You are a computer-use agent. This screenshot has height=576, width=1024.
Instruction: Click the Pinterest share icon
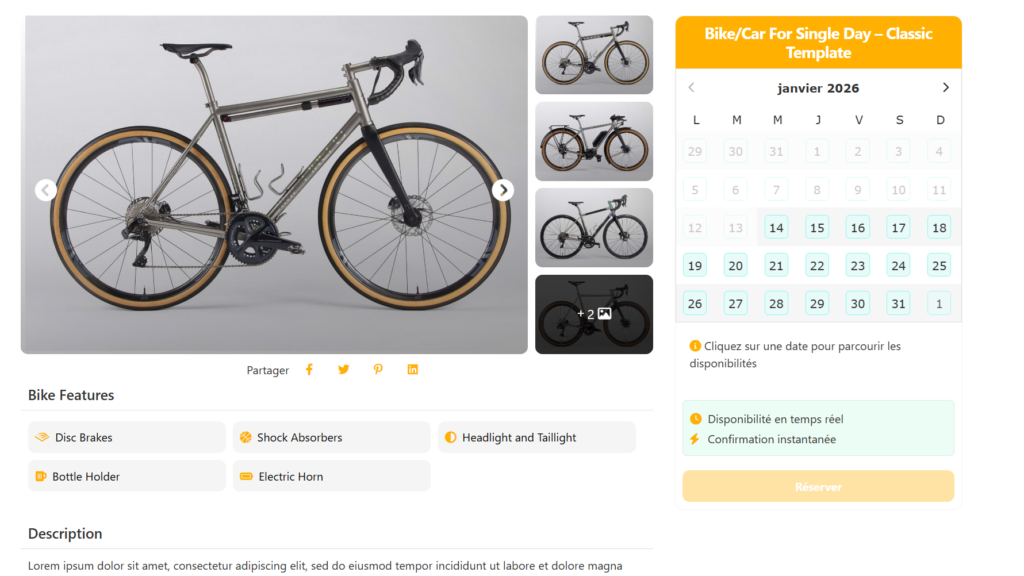pyautogui.click(x=378, y=370)
